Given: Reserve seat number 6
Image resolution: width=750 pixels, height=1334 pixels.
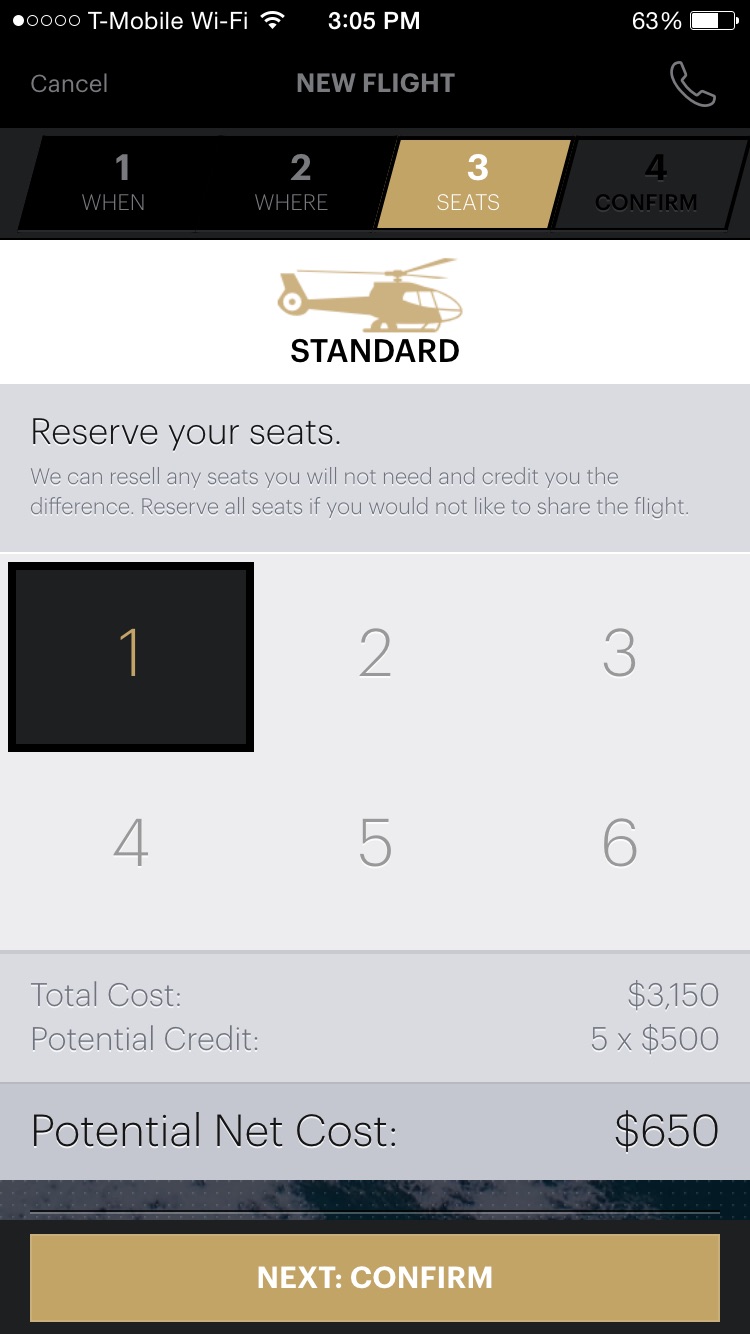Looking at the screenshot, I should tap(619, 843).
